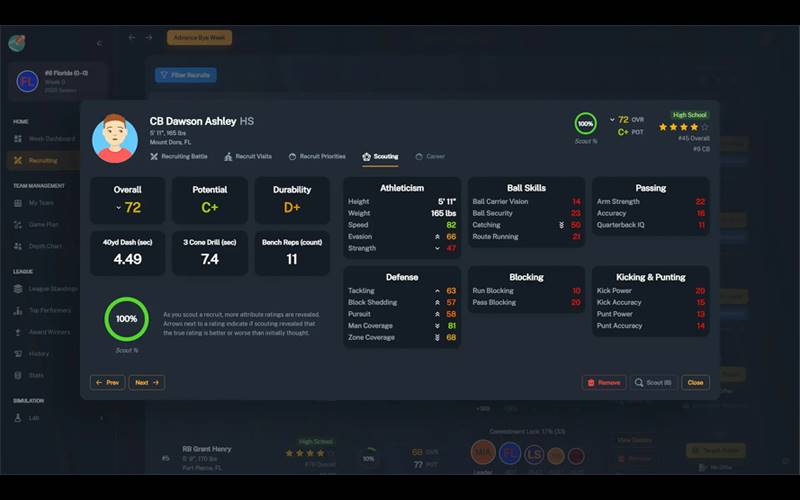Open the Recruit Priorities tab
800x500 pixels.
coord(316,157)
